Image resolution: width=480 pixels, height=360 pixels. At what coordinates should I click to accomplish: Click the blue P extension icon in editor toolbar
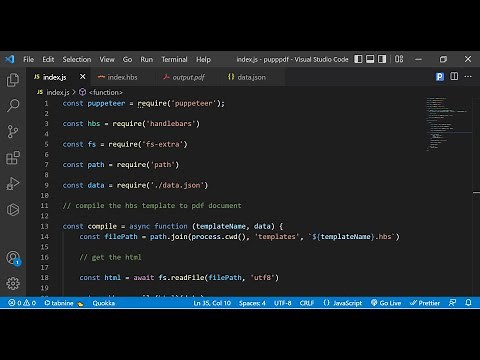tap(440, 77)
